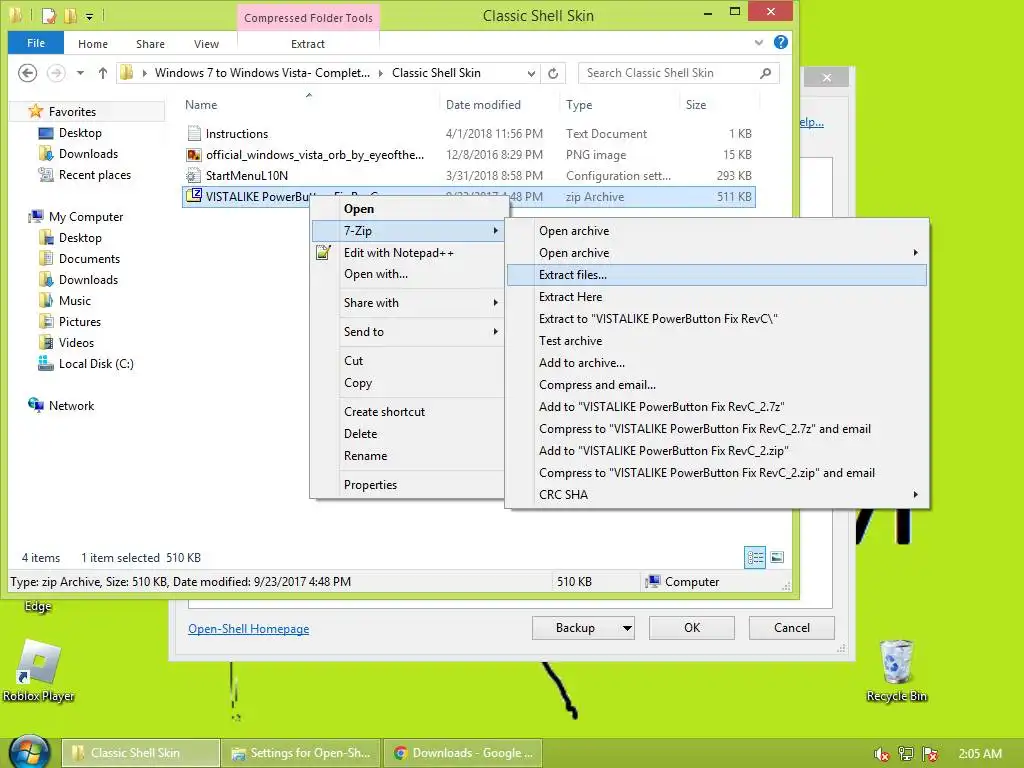Click properties quick access toolbar icon

click(49, 15)
